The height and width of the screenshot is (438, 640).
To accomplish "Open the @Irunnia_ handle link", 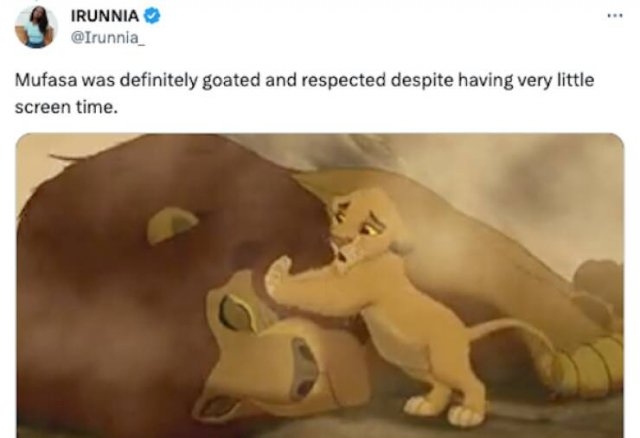I will (x=107, y=38).
